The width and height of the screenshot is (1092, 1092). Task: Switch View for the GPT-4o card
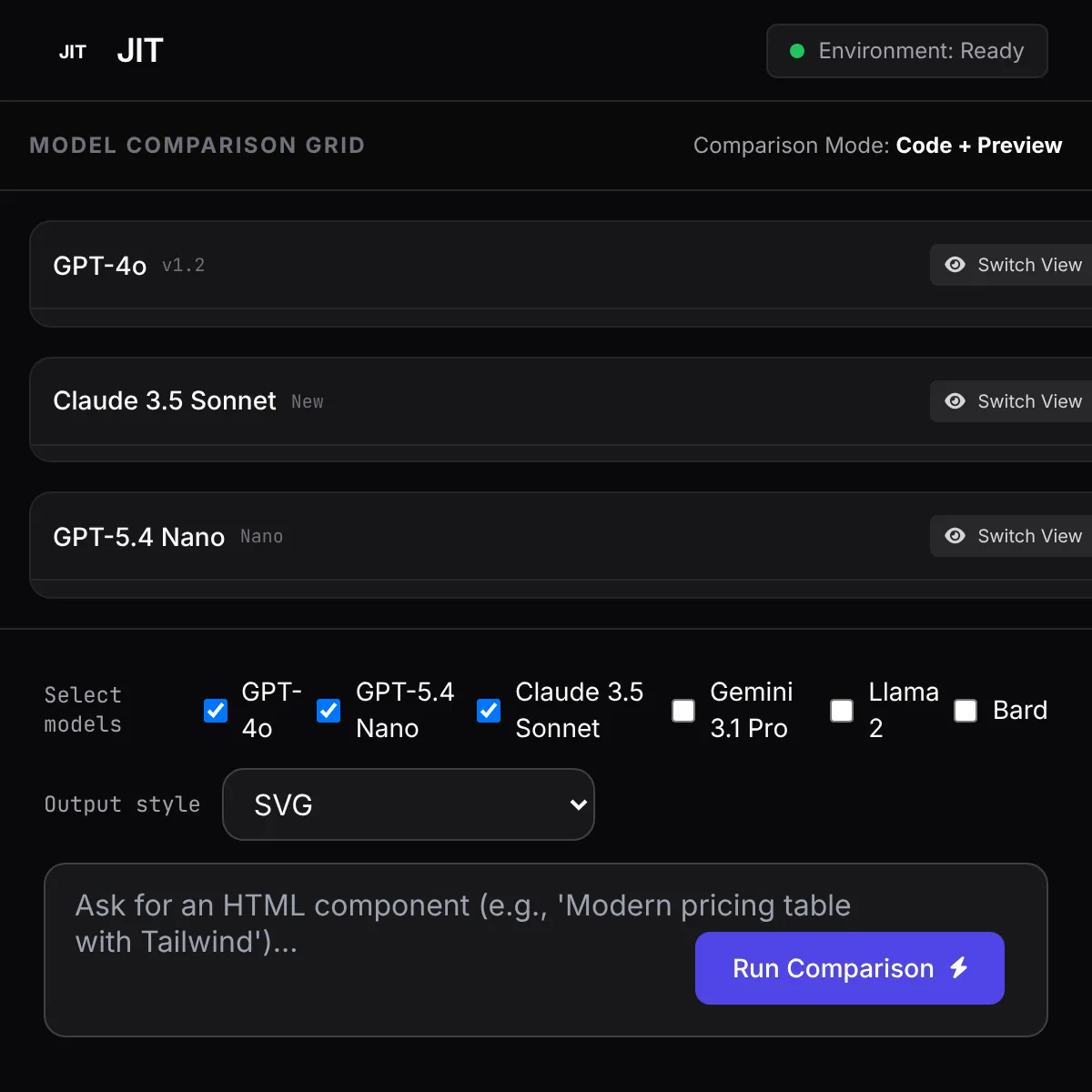[1011, 265]
